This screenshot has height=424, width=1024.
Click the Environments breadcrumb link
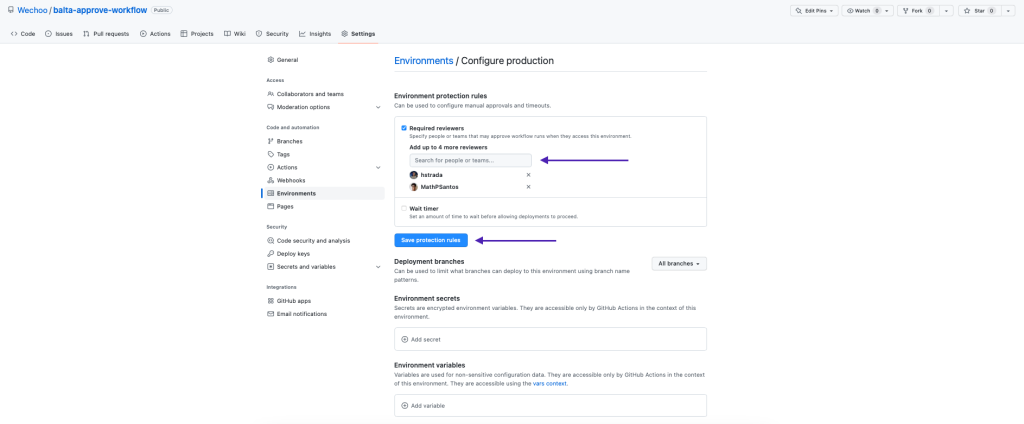click(x=424, y=61)
